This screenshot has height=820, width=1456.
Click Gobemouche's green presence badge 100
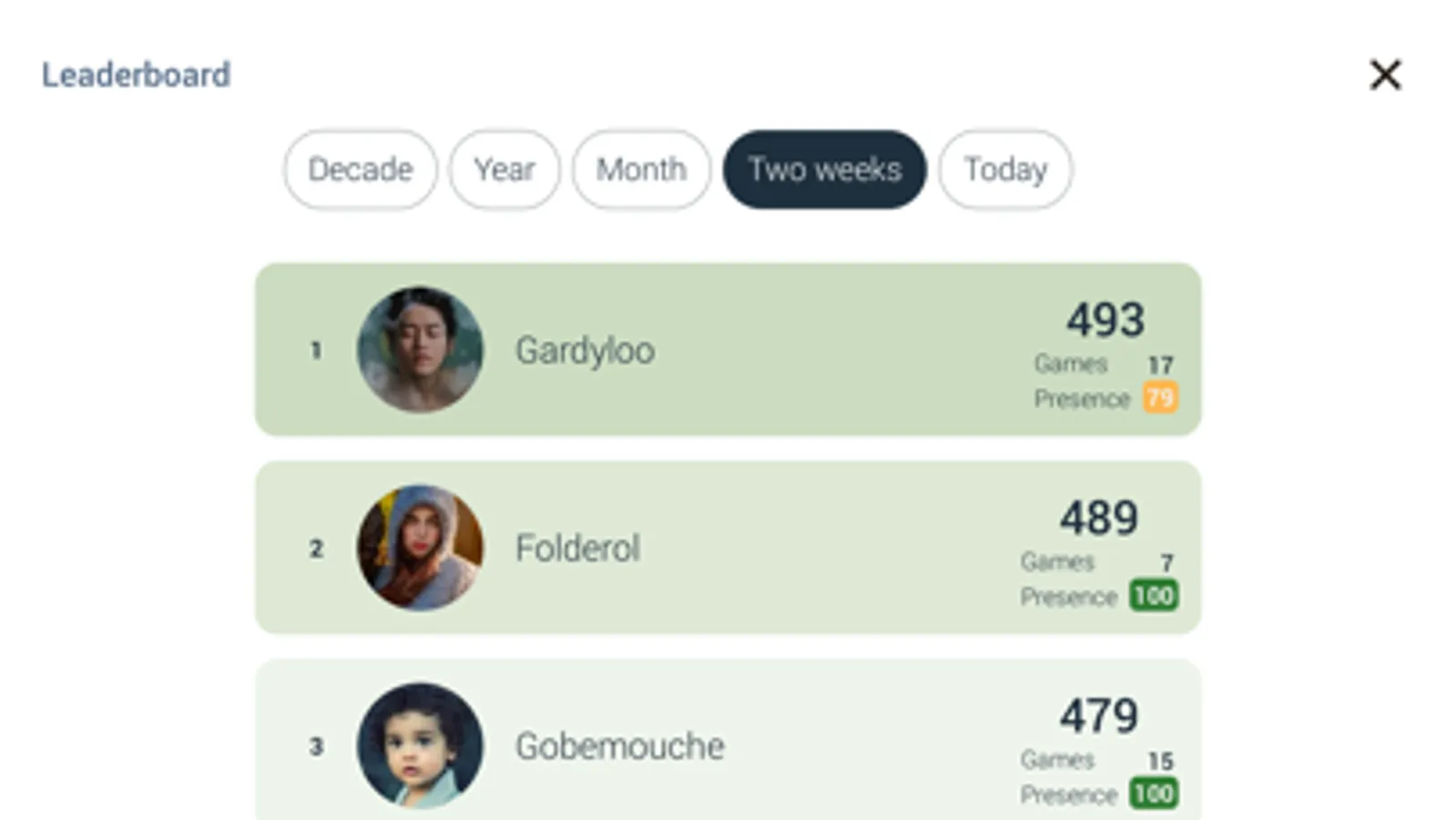coord(1154,794)
